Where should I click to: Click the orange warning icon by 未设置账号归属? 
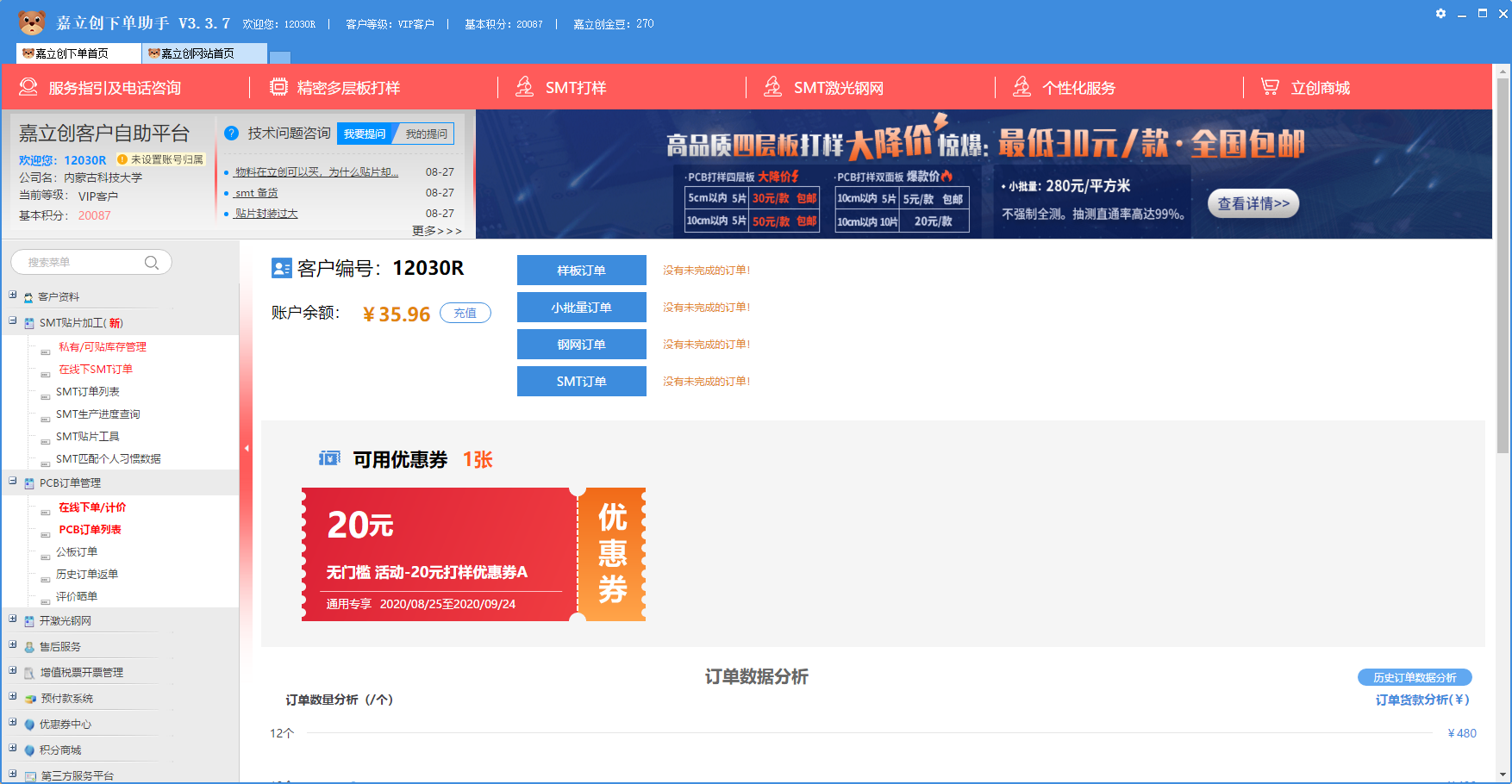tap(122, 159)
